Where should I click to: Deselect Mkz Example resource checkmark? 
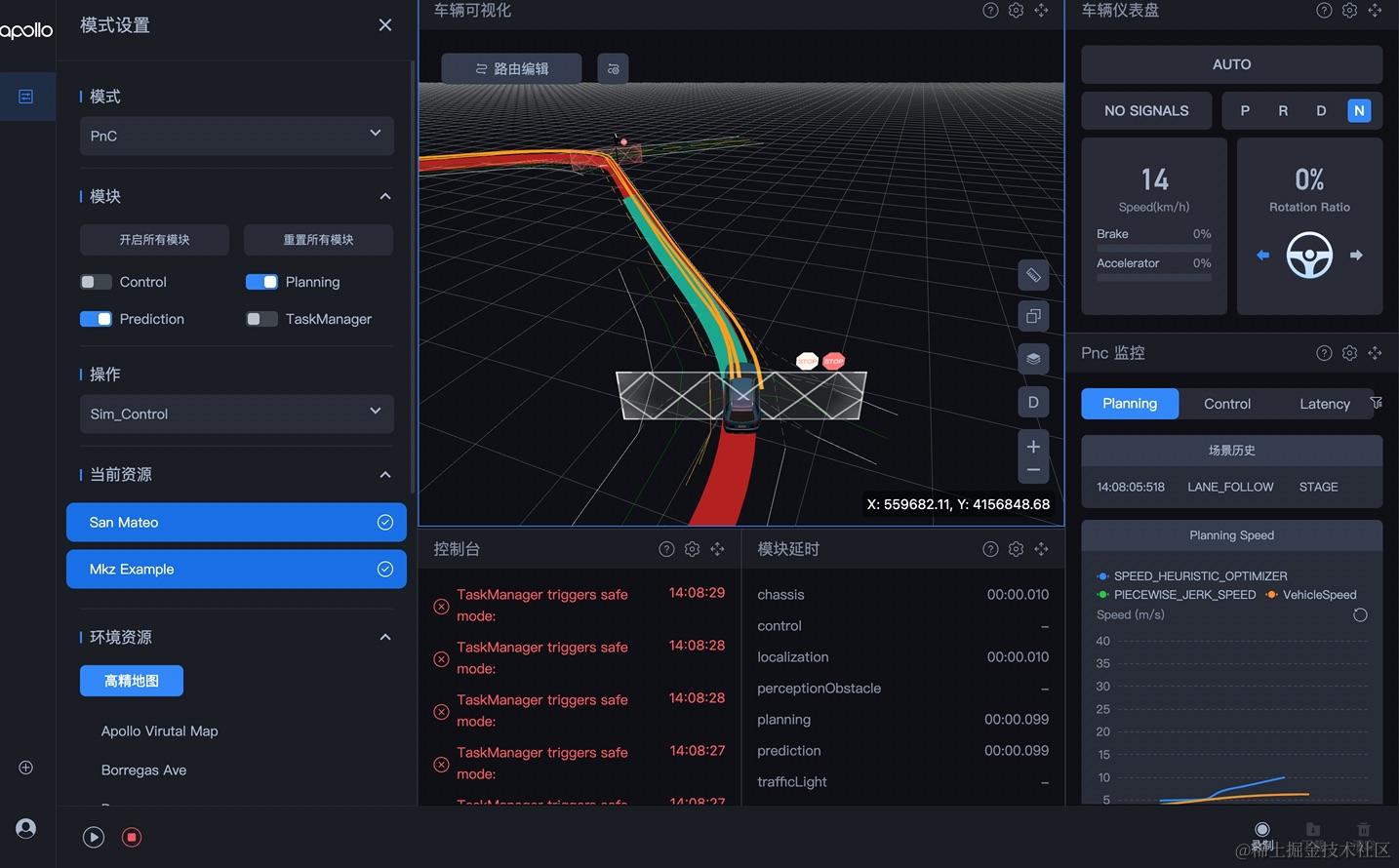click(x=385, y=569)
